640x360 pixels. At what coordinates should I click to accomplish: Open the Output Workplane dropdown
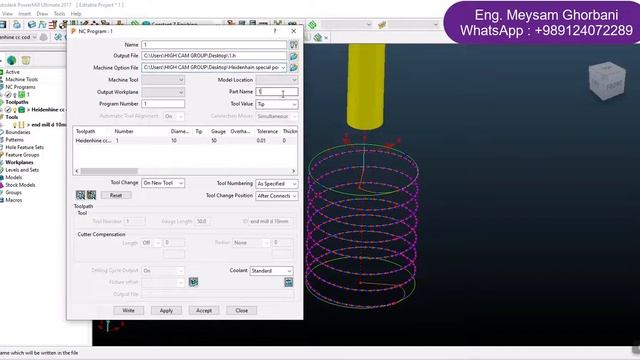[x=163, y=92]
